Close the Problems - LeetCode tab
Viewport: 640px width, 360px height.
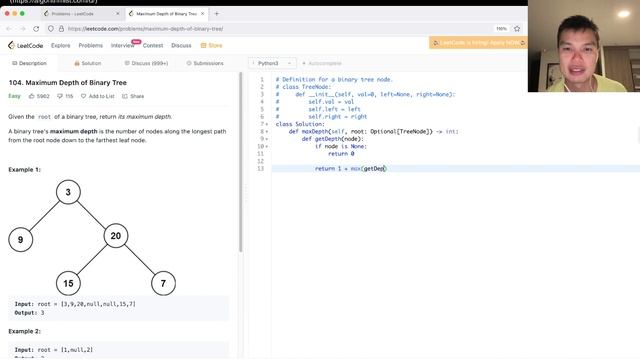118,13
